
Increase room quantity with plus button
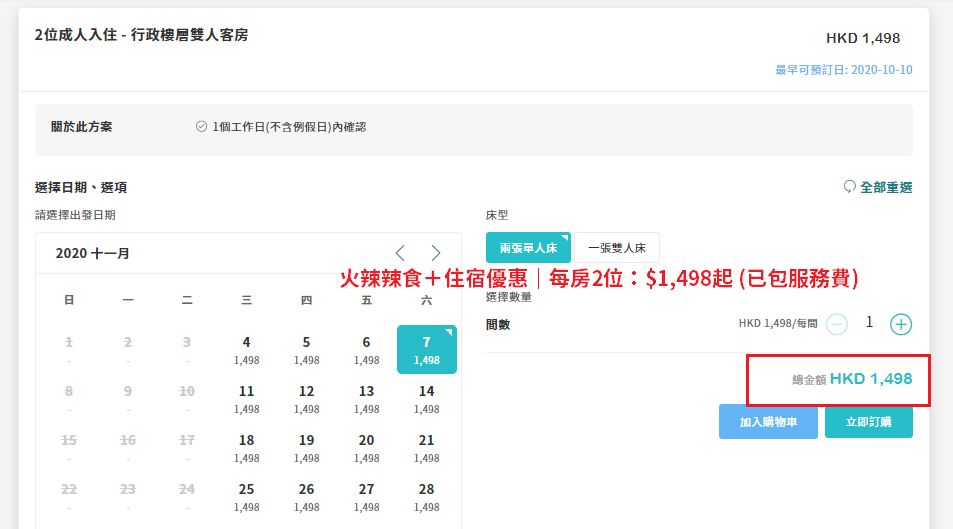click(901, 324)
